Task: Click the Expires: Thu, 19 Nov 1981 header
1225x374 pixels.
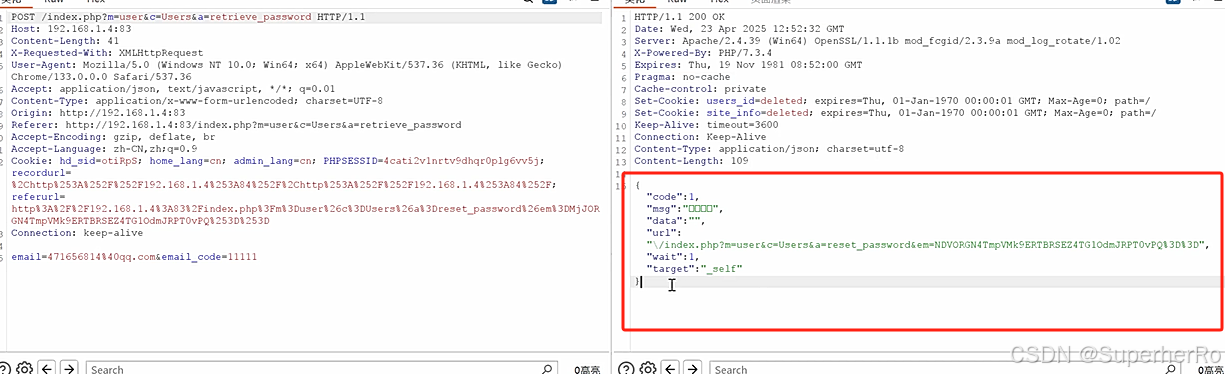Action: [x=748, y=64]
